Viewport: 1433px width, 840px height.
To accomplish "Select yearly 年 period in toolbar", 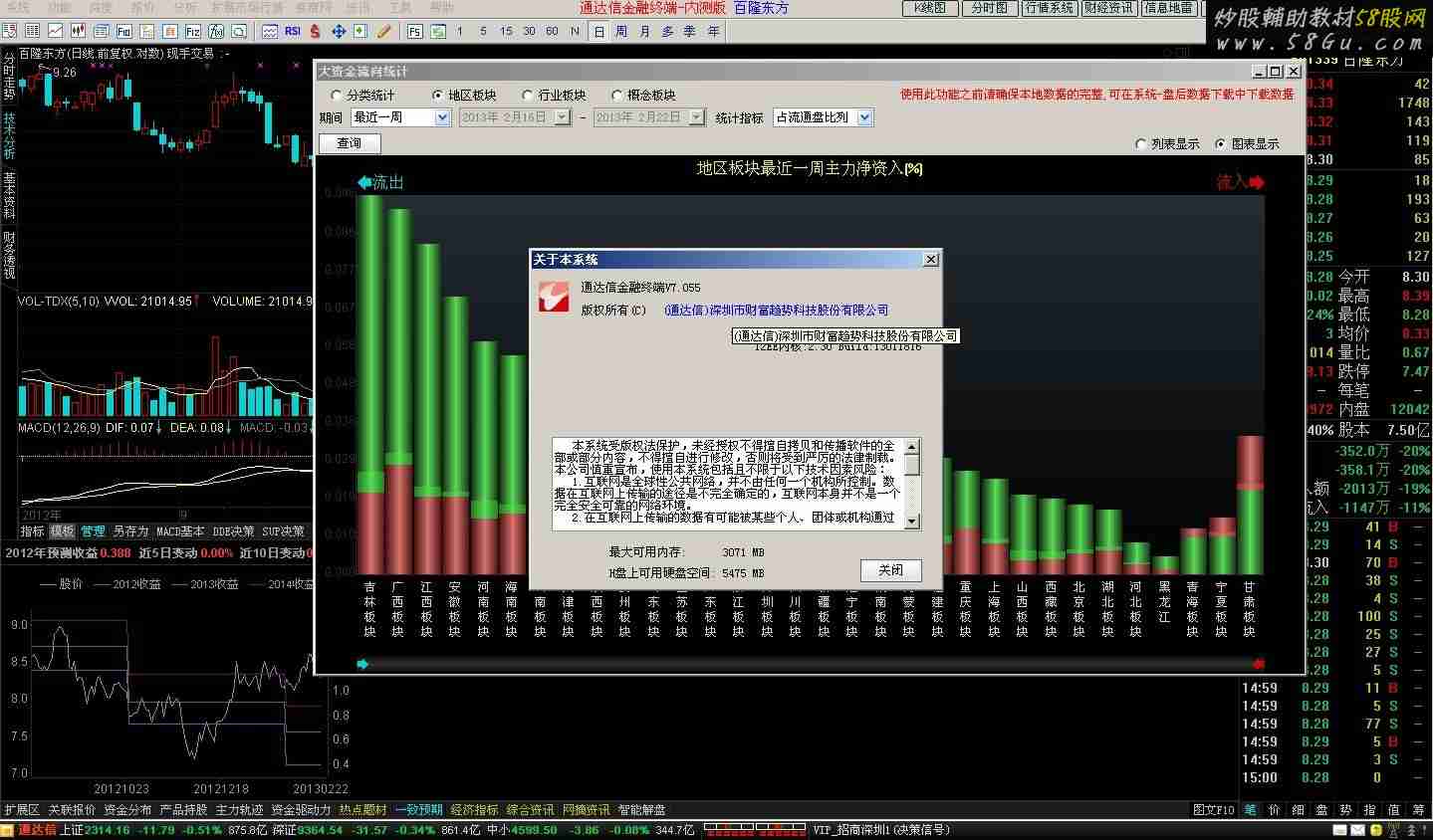I will 713,31.
